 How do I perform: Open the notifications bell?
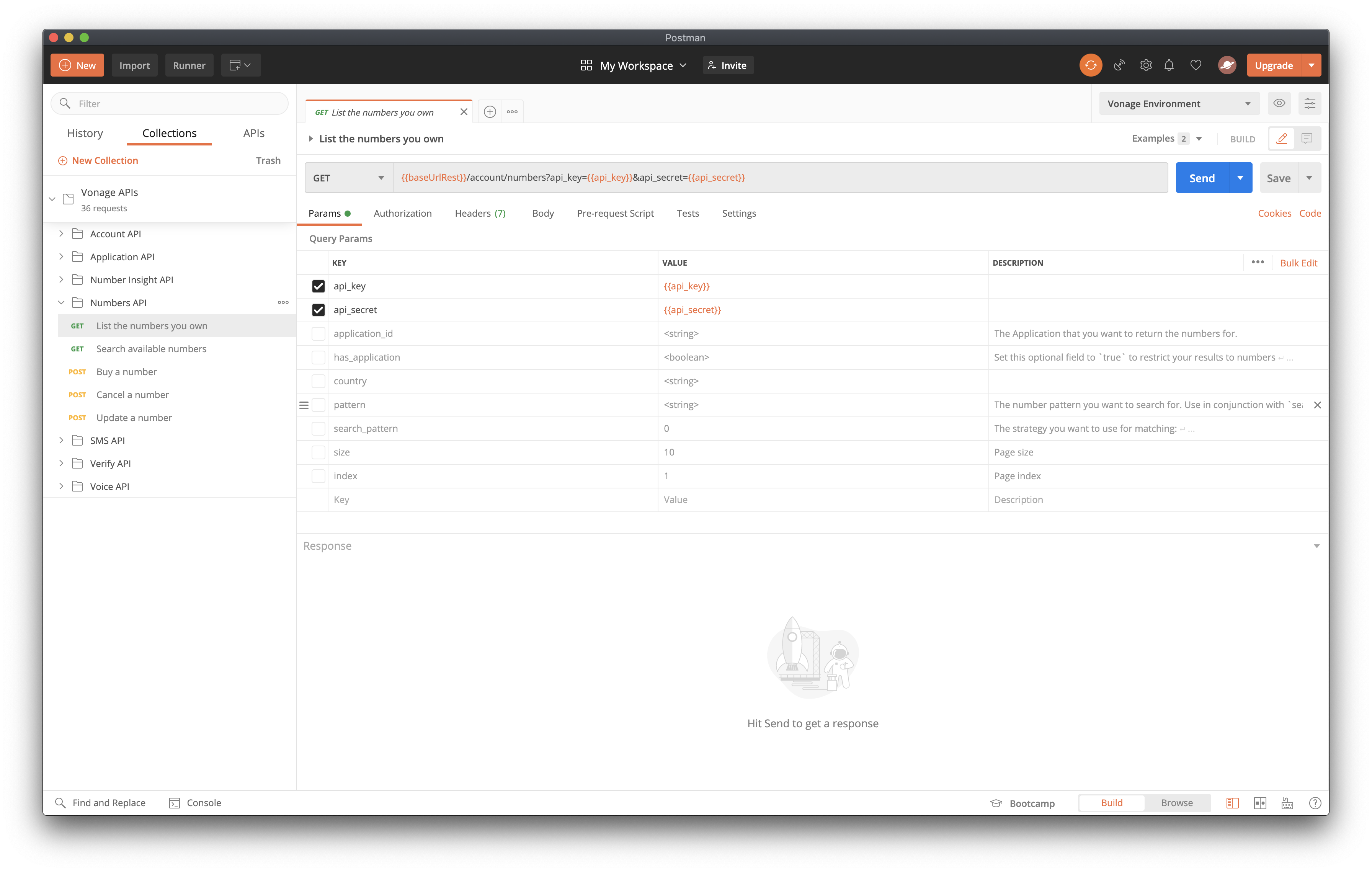tap(1169, 65)
